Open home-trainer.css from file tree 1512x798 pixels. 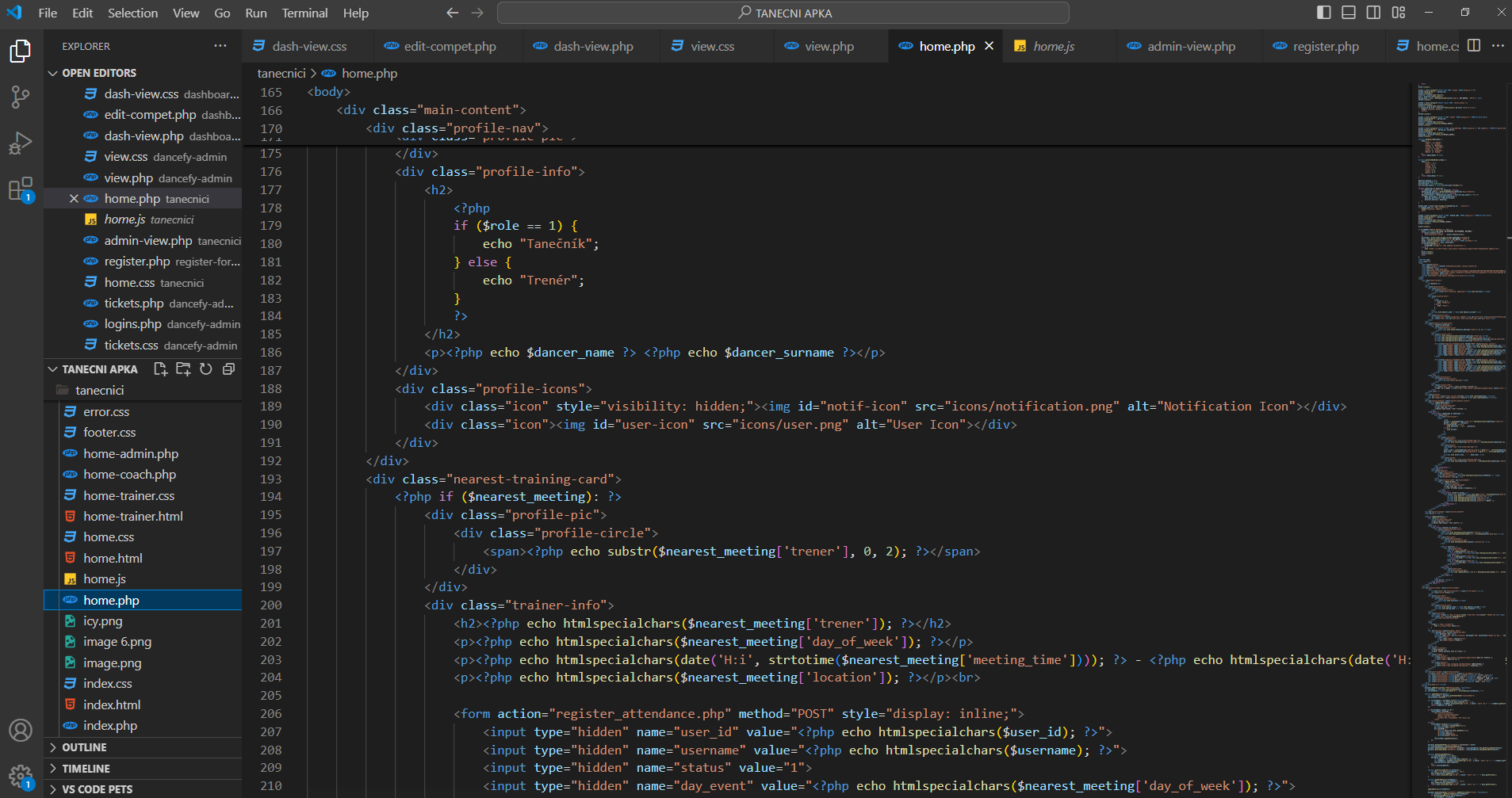pyautogui.click(x=143, y=496)
